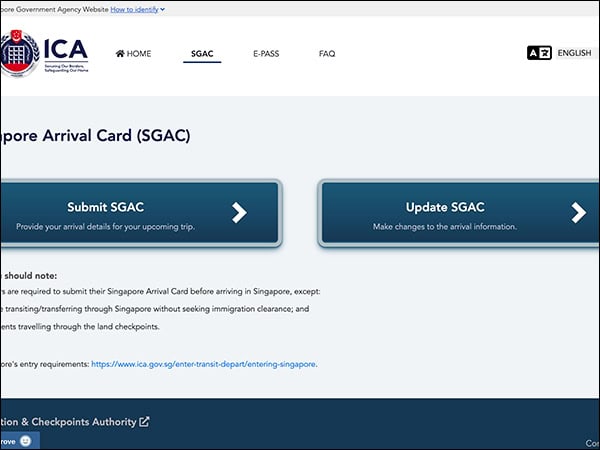600x450 pixels.
Task: Click the language translate icon
Action: pos(539,53)
